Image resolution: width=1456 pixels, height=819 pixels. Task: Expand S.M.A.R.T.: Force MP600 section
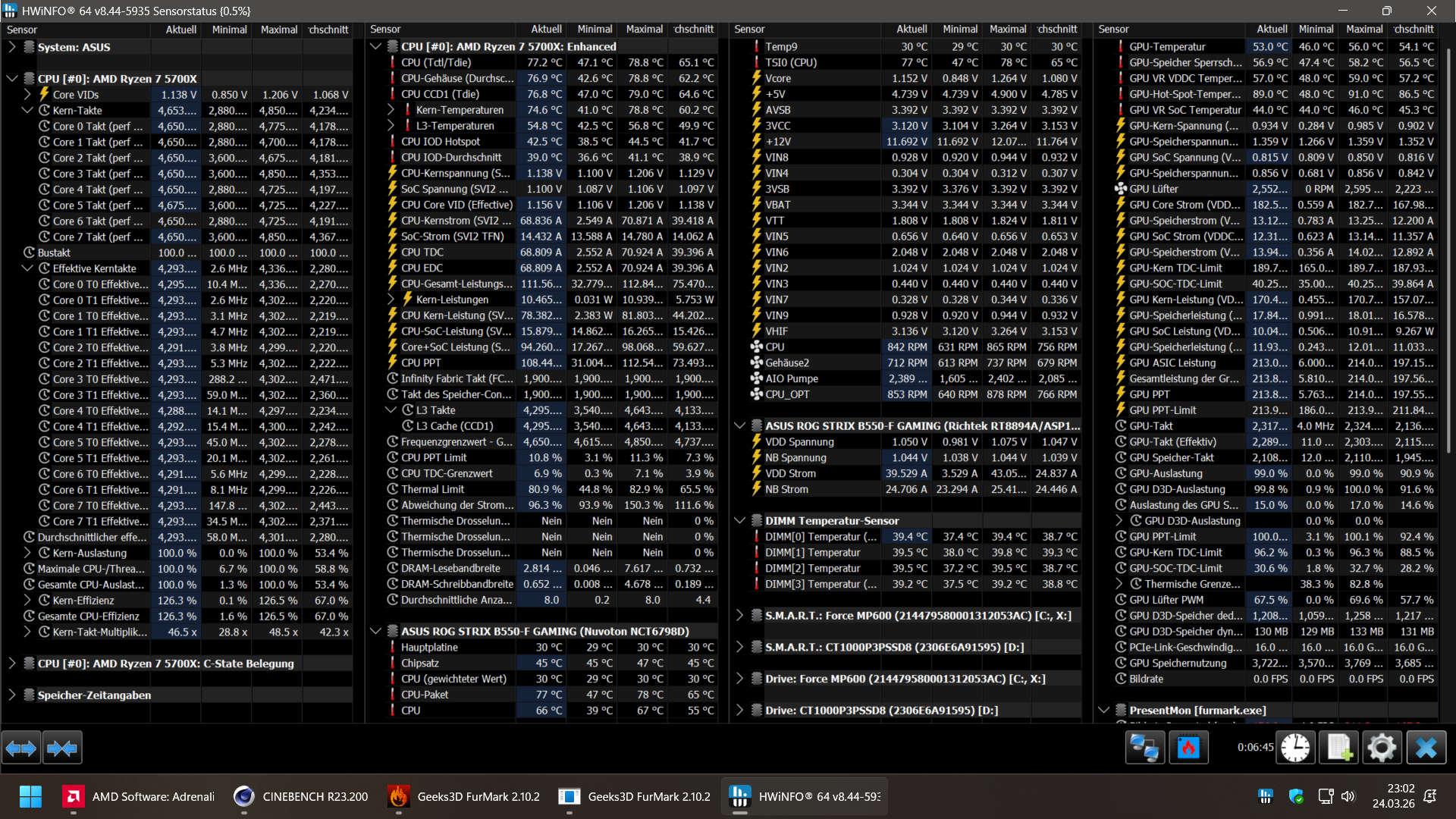point(739,616)
